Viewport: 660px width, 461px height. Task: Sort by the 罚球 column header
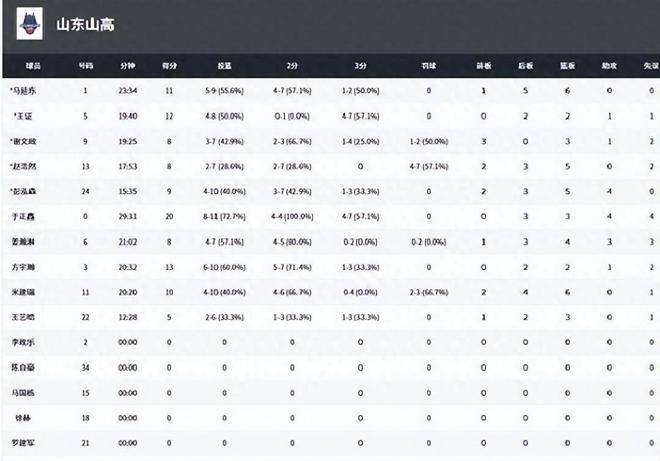[428, 65]
